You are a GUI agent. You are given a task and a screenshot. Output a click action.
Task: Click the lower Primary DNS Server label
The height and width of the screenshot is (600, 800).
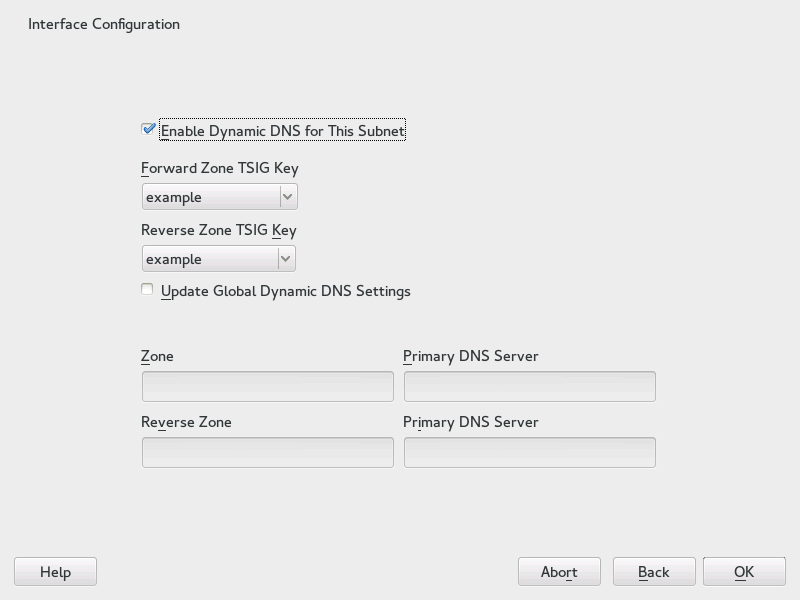tap(470, 422)
